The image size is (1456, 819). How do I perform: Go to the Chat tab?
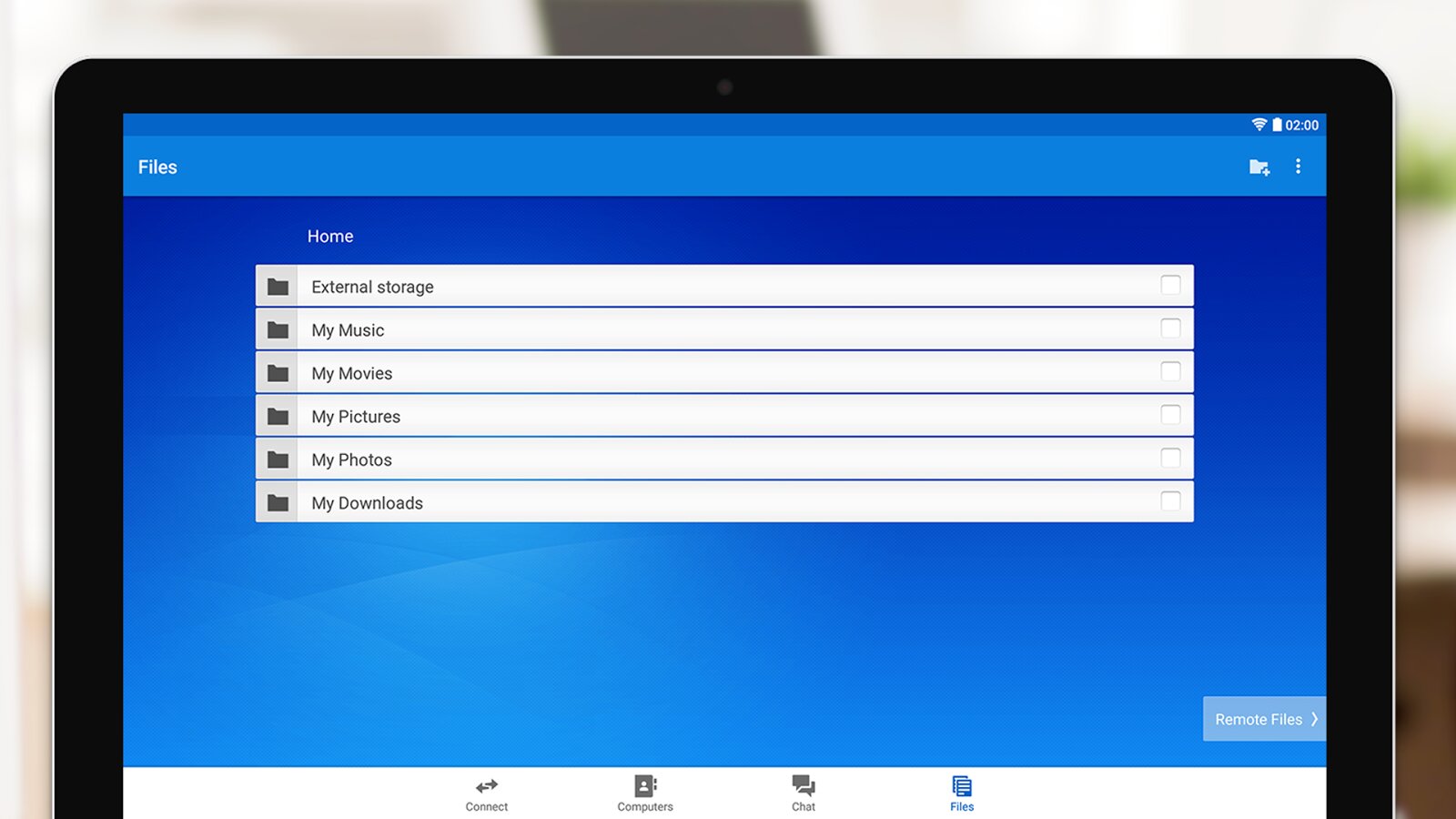pyautogui.click(x=804, y=793)
